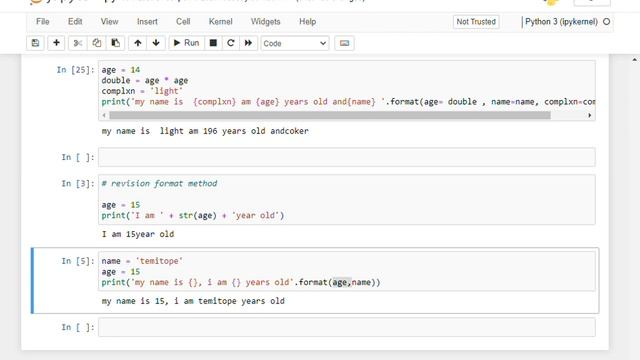The width and height of the screenshot is (640, 360).
Task: Click the Not Trusted button
Action: [x=476, y=22]
